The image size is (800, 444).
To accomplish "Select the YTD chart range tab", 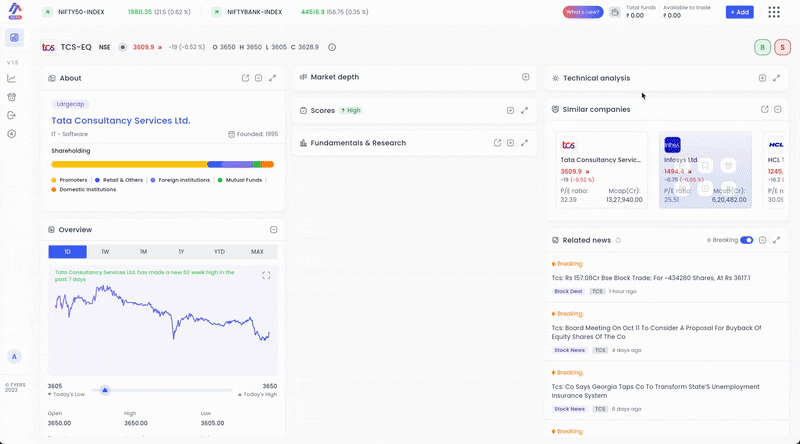I will point(219,252).
